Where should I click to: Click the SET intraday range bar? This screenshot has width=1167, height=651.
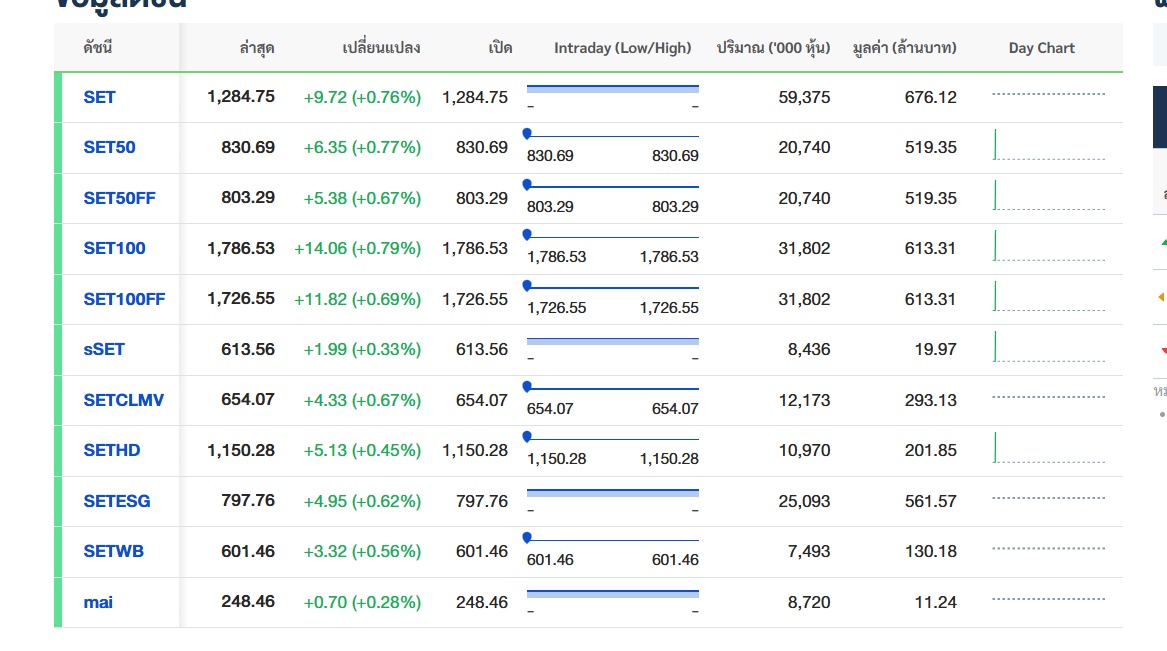point(612,89)
